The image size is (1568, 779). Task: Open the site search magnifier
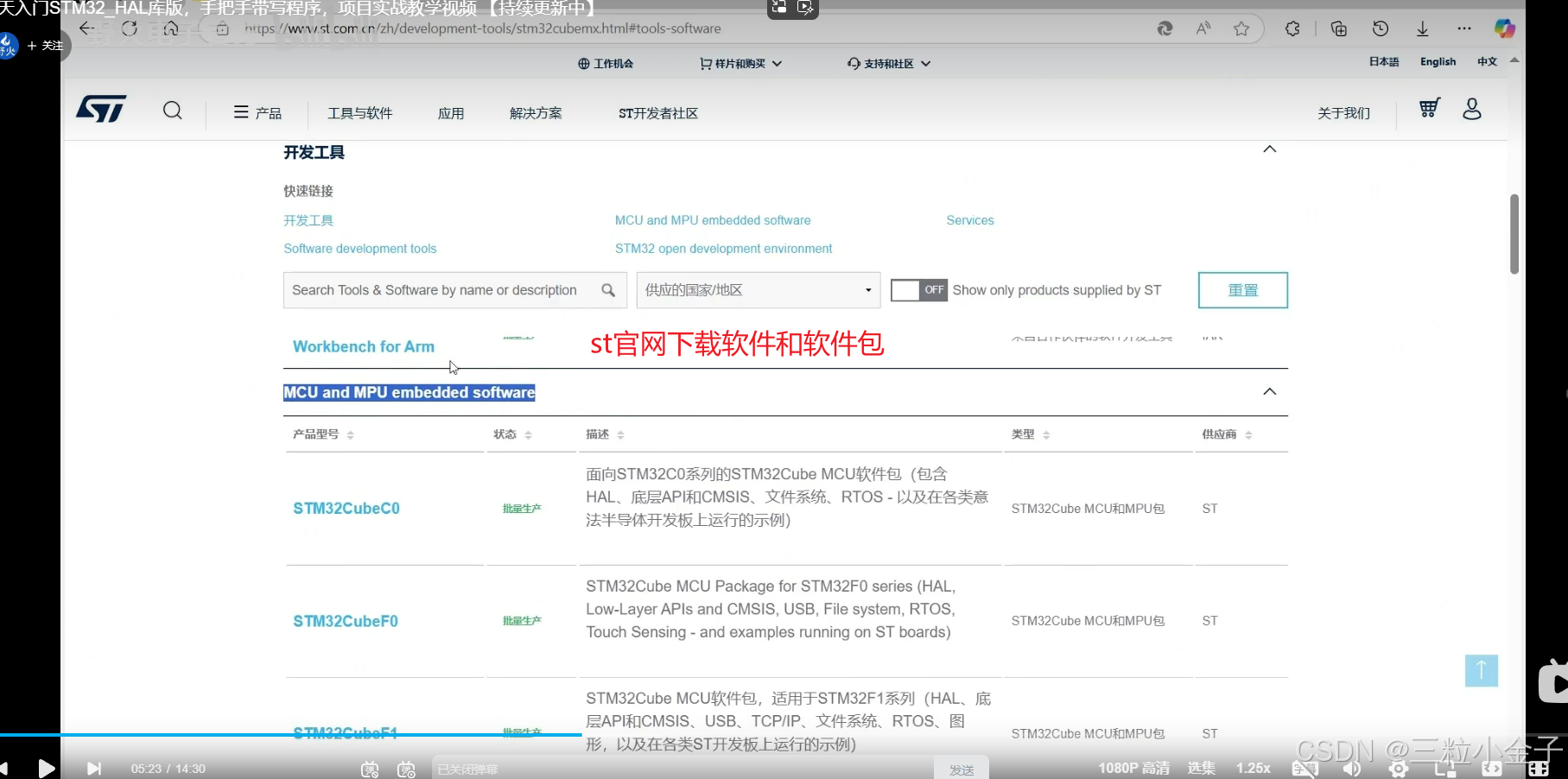coord(173,111)
